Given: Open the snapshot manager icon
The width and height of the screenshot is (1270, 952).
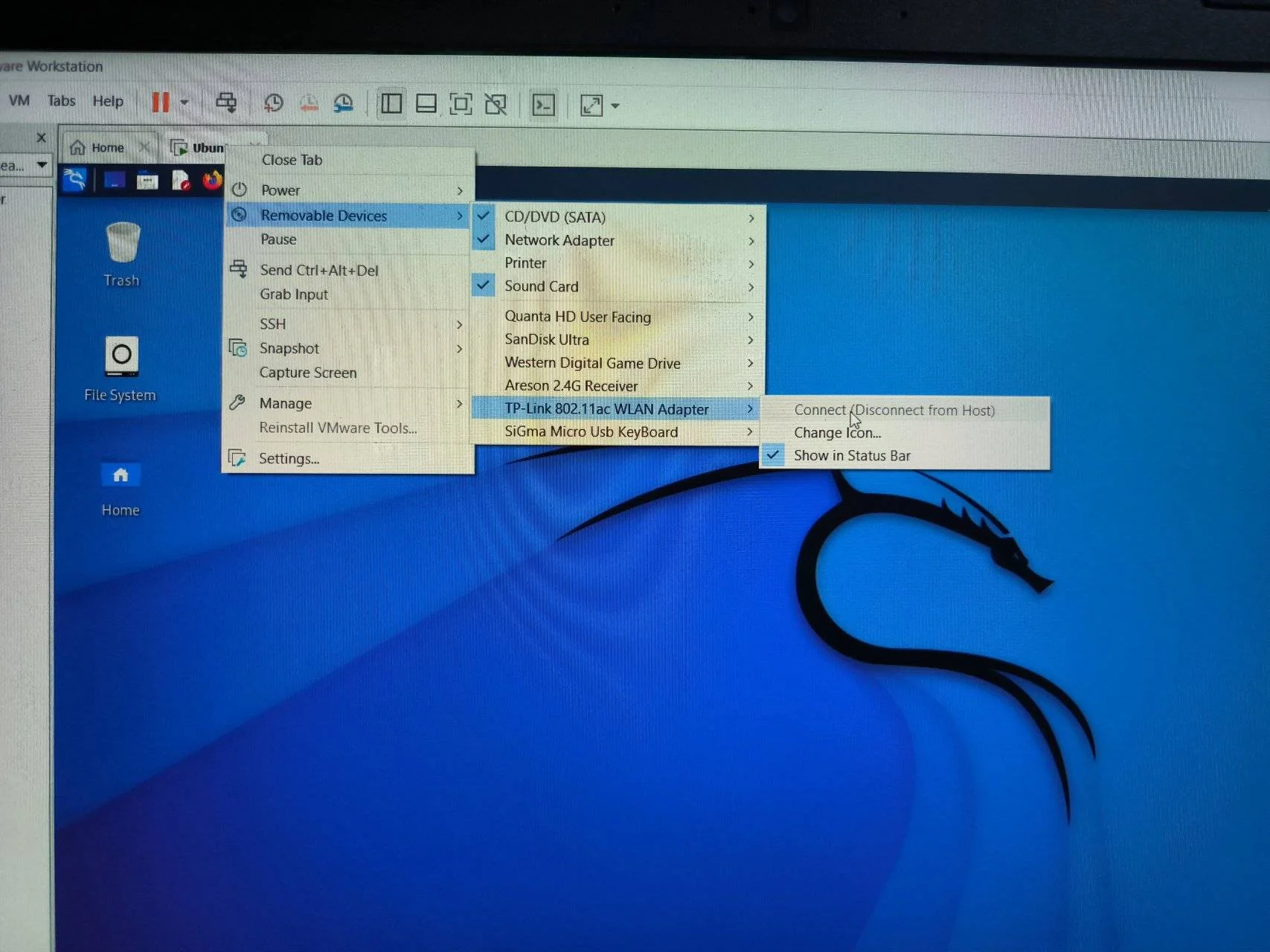Looking at the screenshot, I should 343,104.
